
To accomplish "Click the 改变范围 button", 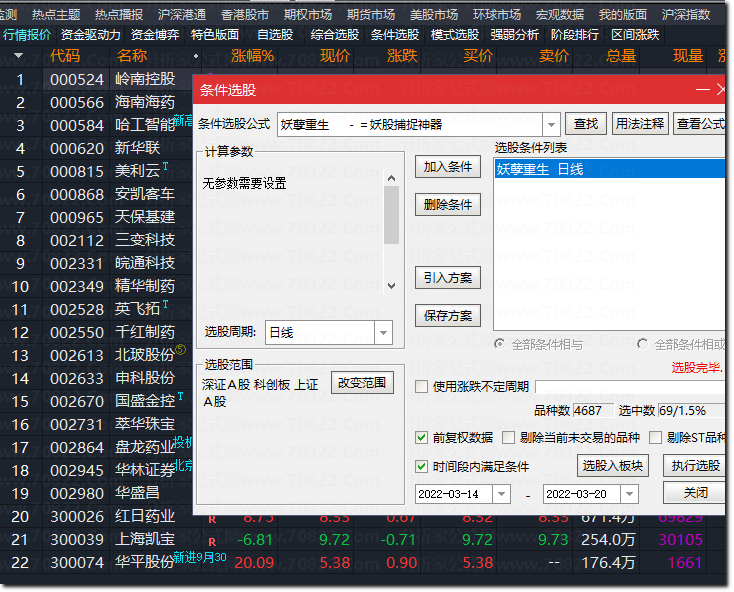I will click(362, 383).
